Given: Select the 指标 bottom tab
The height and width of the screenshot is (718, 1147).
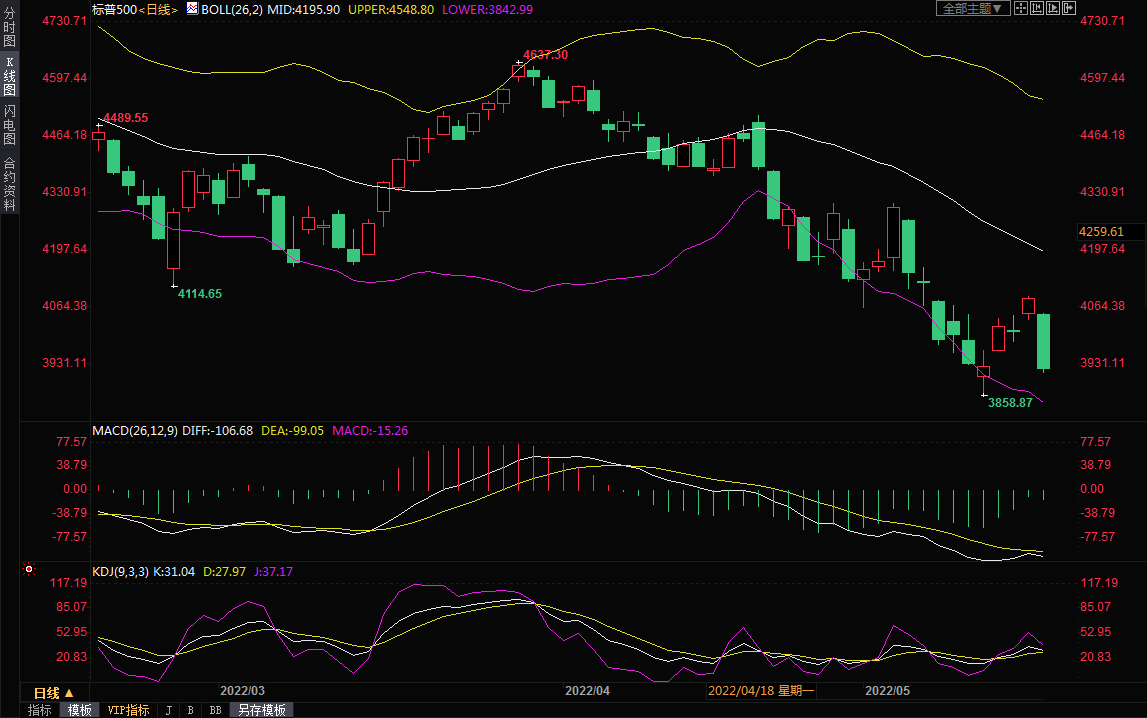Looking at the screenshot, I should [x=40, y=710].
